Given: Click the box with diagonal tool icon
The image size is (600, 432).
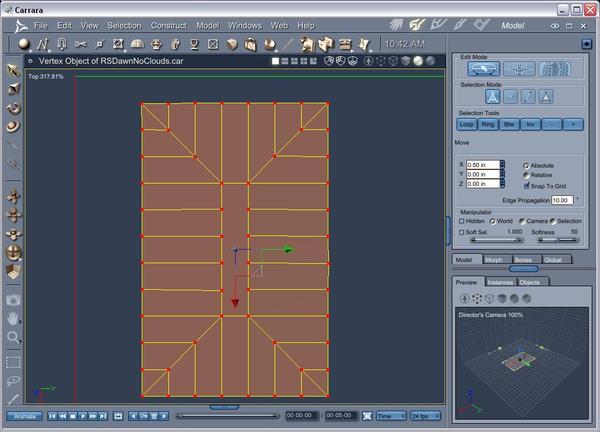Looking at the screenshot, I should (118, 44).
